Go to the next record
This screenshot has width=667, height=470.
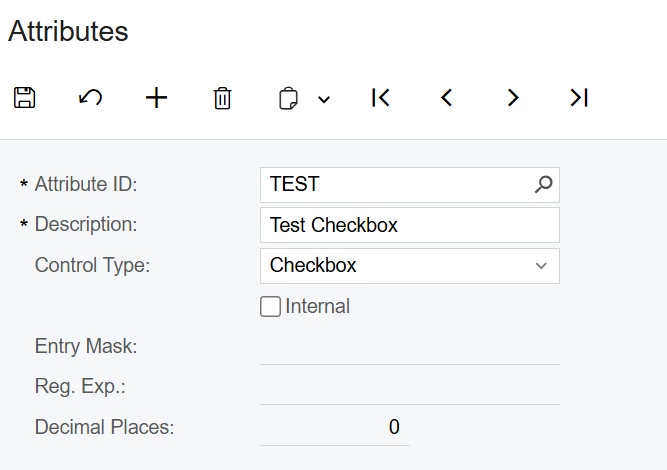click(x=513, y=98)
